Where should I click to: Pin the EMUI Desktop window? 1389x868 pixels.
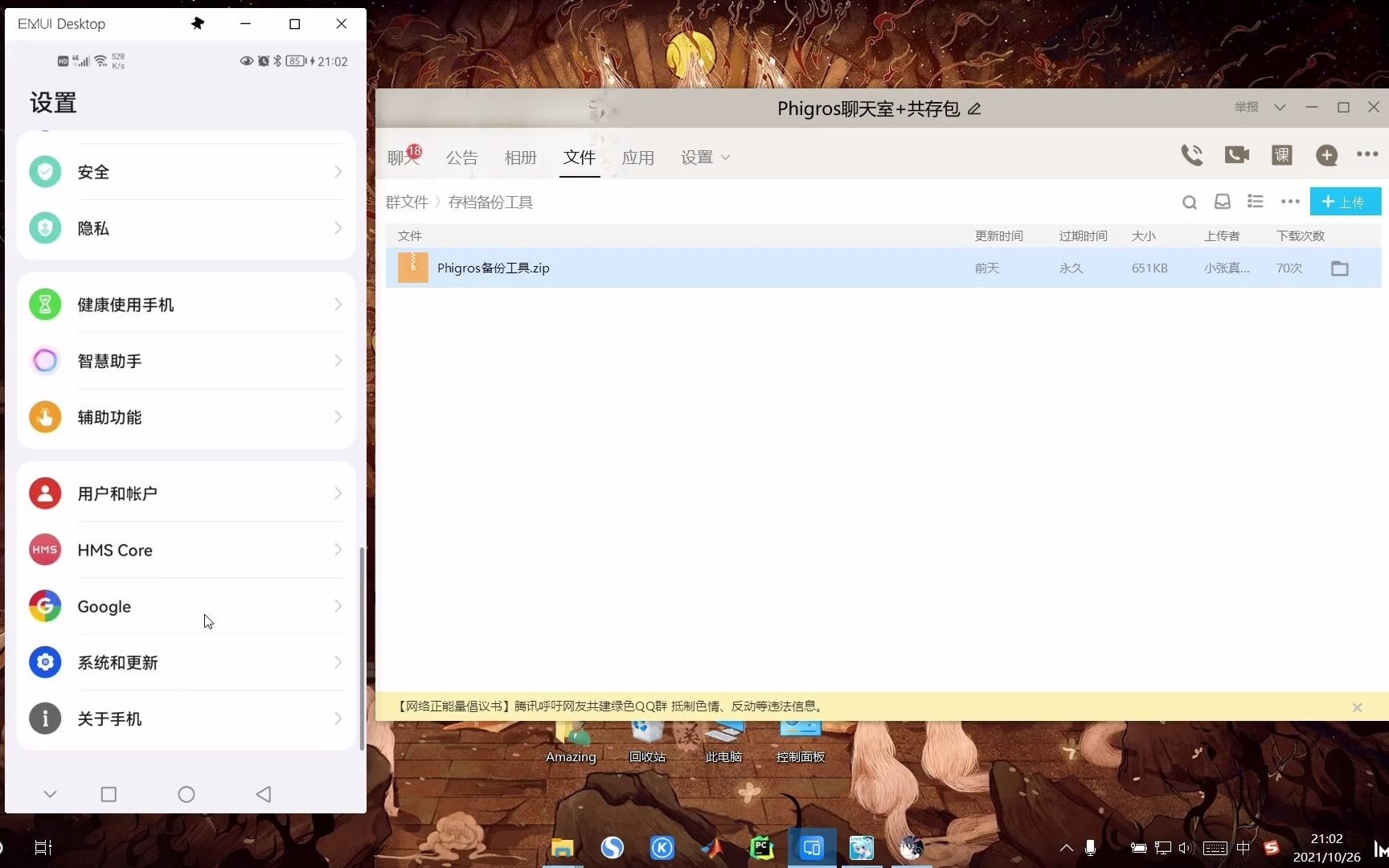pyautogui.click(x=198, y=23)
